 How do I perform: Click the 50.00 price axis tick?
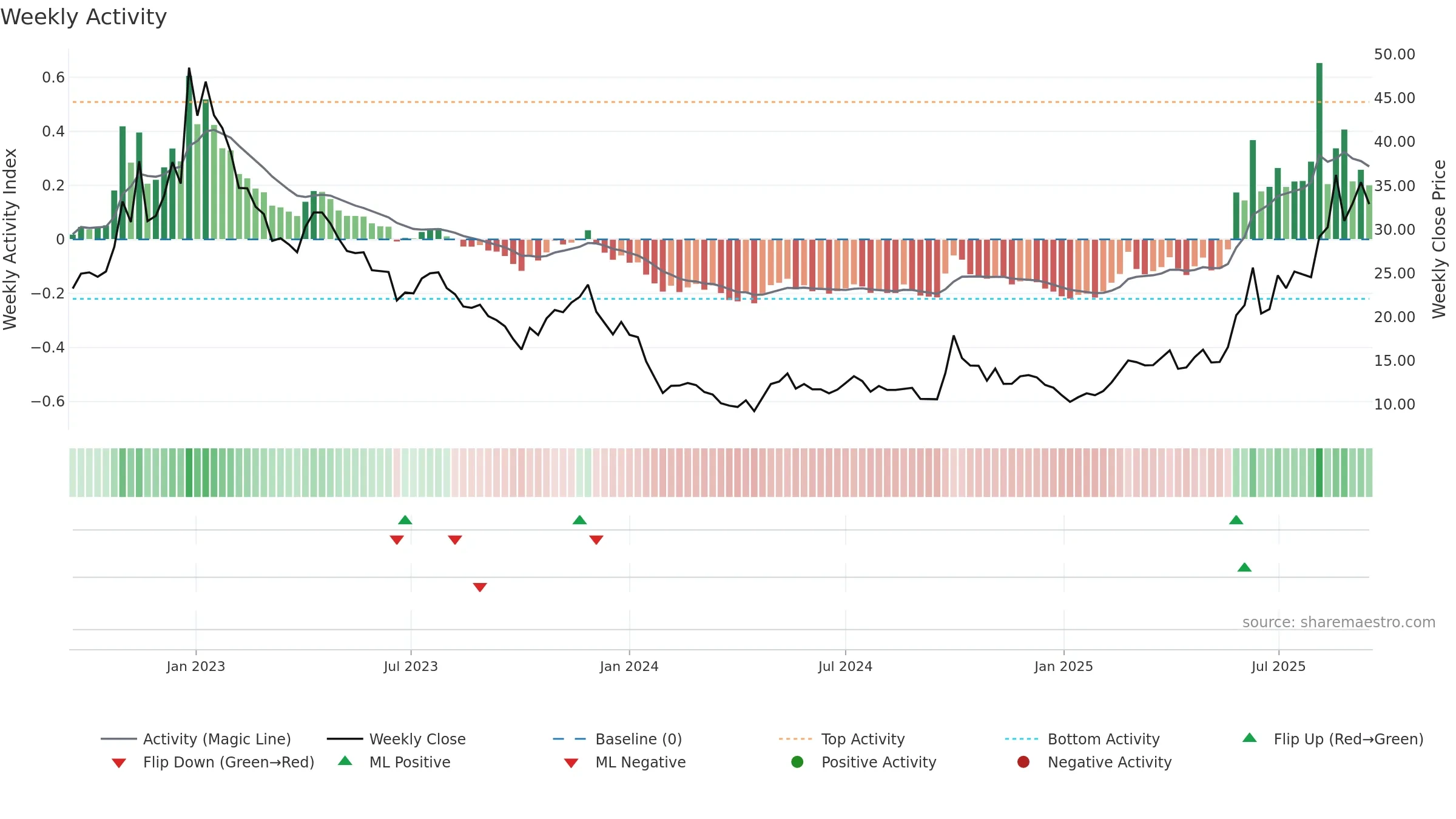1395,54
